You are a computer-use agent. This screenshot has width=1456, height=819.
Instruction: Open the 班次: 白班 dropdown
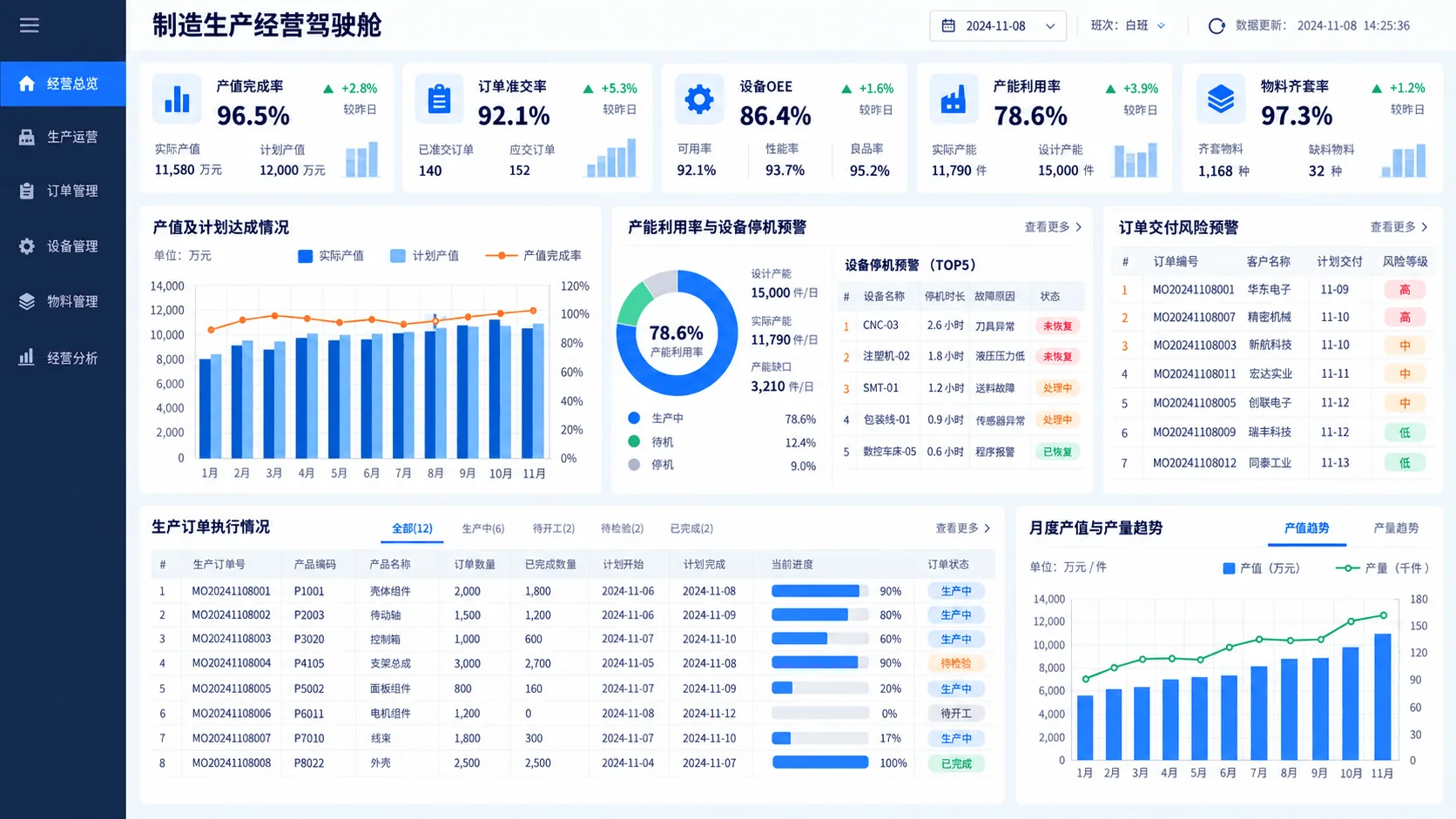(x=1128, y=26)
